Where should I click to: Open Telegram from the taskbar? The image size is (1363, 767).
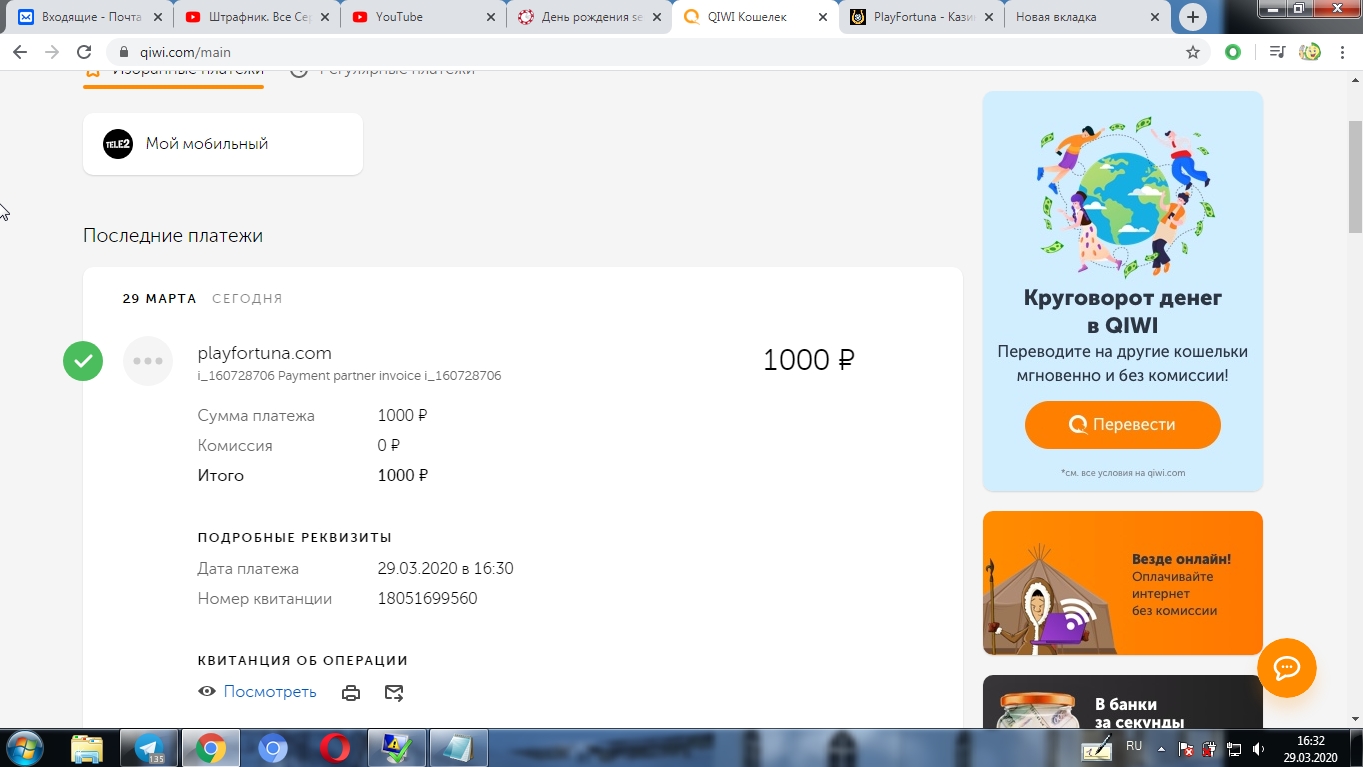149,748
